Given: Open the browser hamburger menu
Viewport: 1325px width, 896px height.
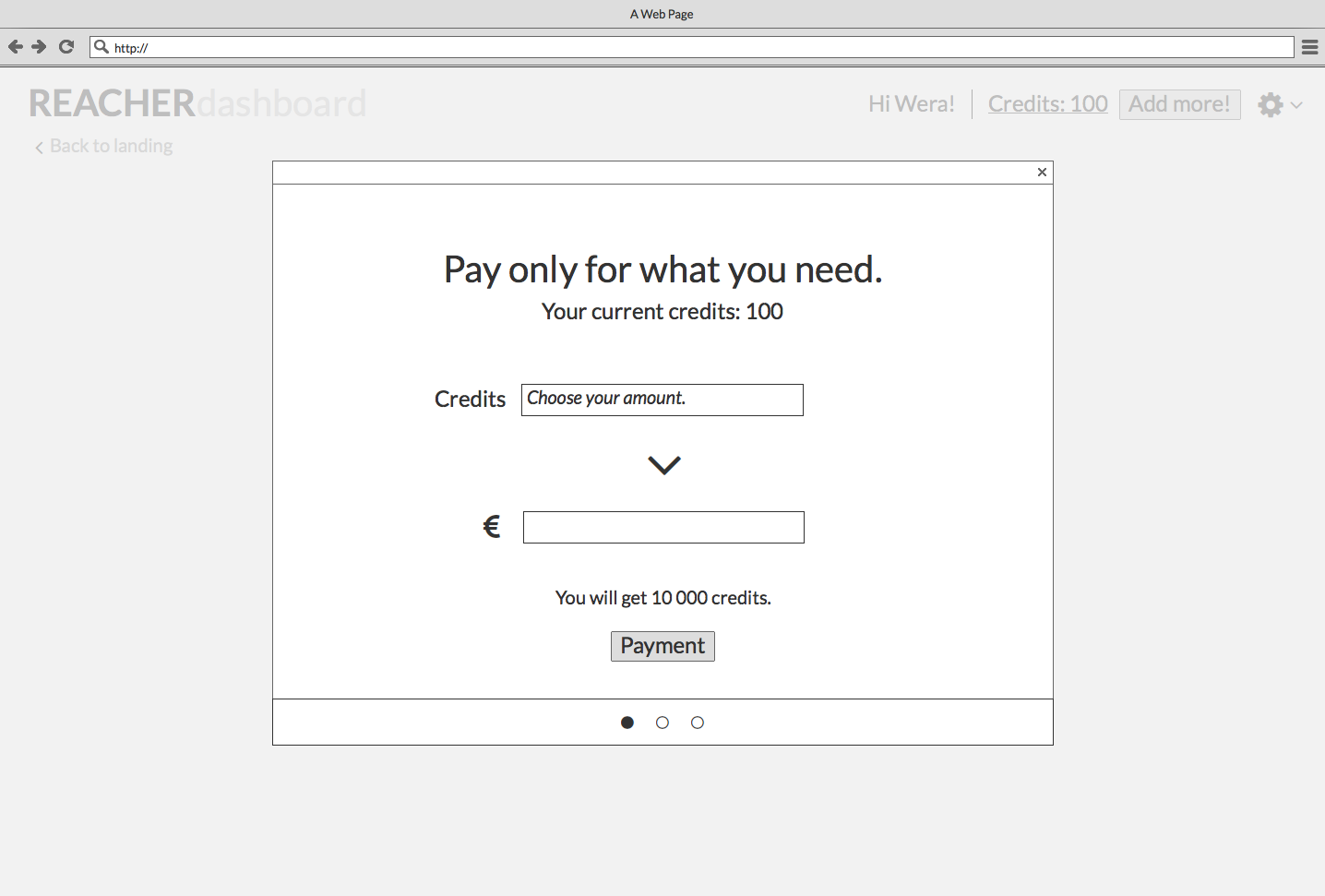Looking at the screenshot, I should 1309,47.
